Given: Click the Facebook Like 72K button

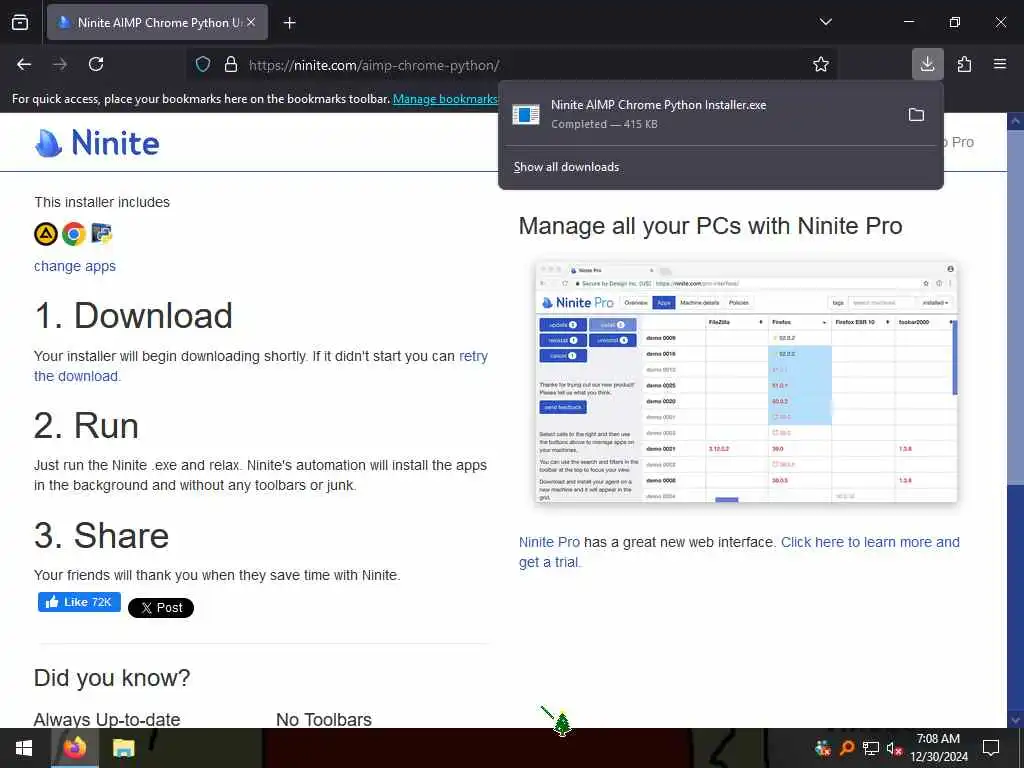Looking at the screenshot, I should click(80, 602).
